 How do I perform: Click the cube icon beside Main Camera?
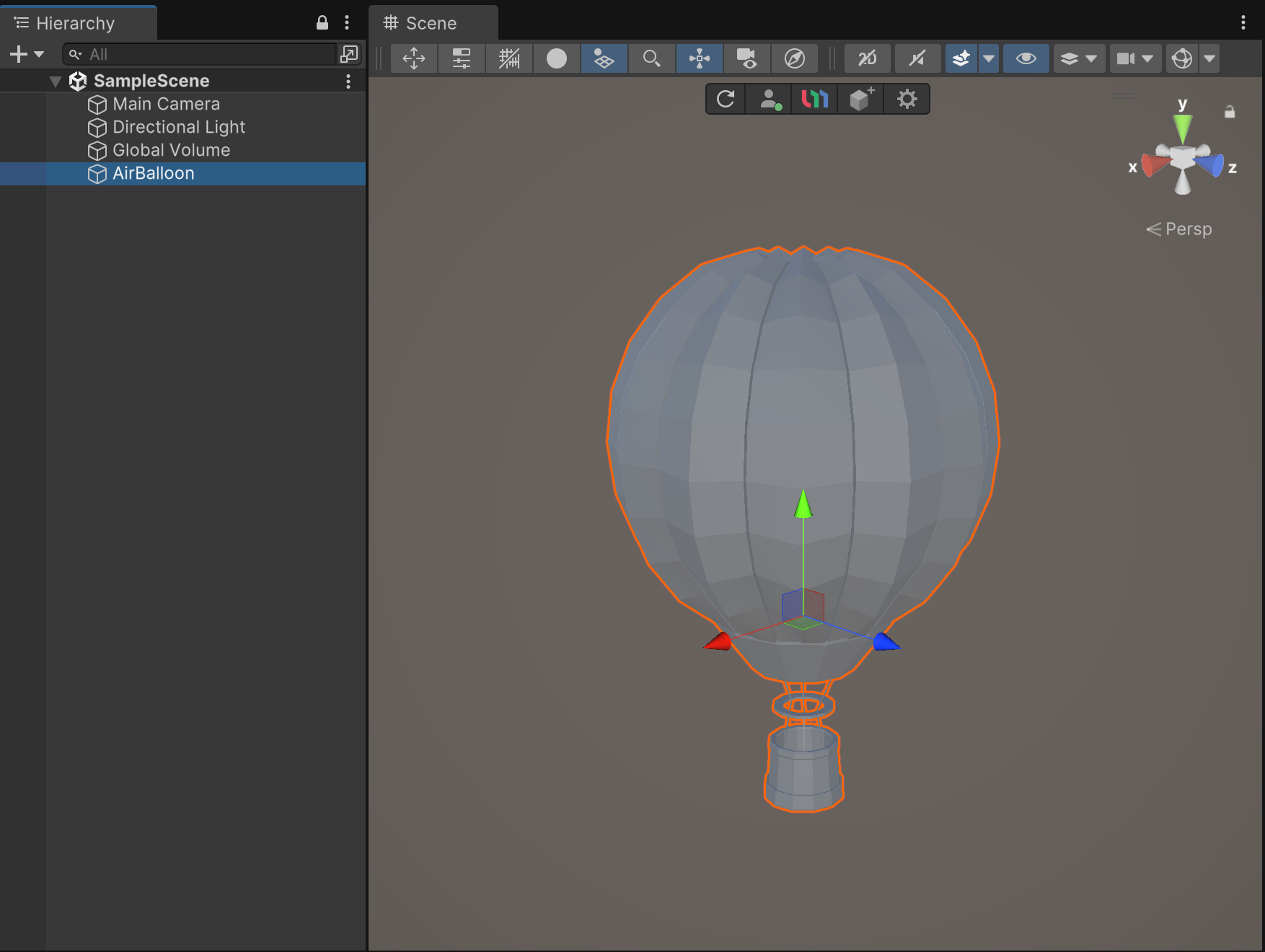pyautogui.click(x=97, y=105)
